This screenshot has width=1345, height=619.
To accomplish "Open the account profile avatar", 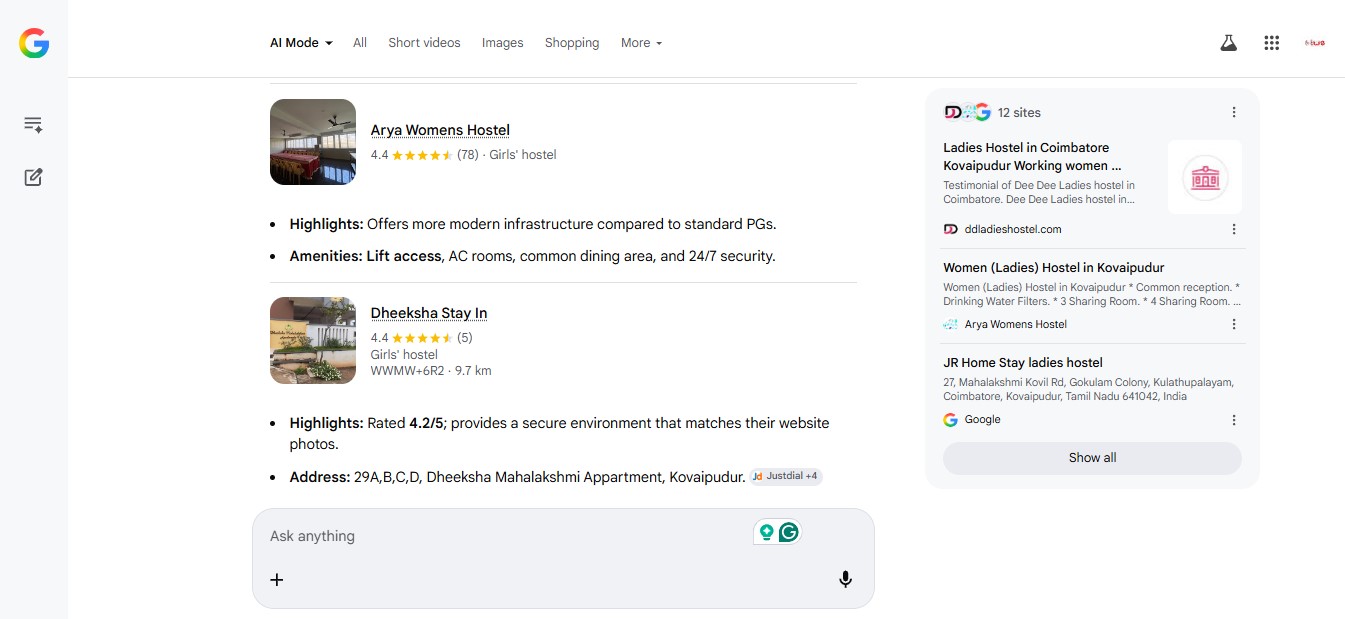I will 1315,43.
